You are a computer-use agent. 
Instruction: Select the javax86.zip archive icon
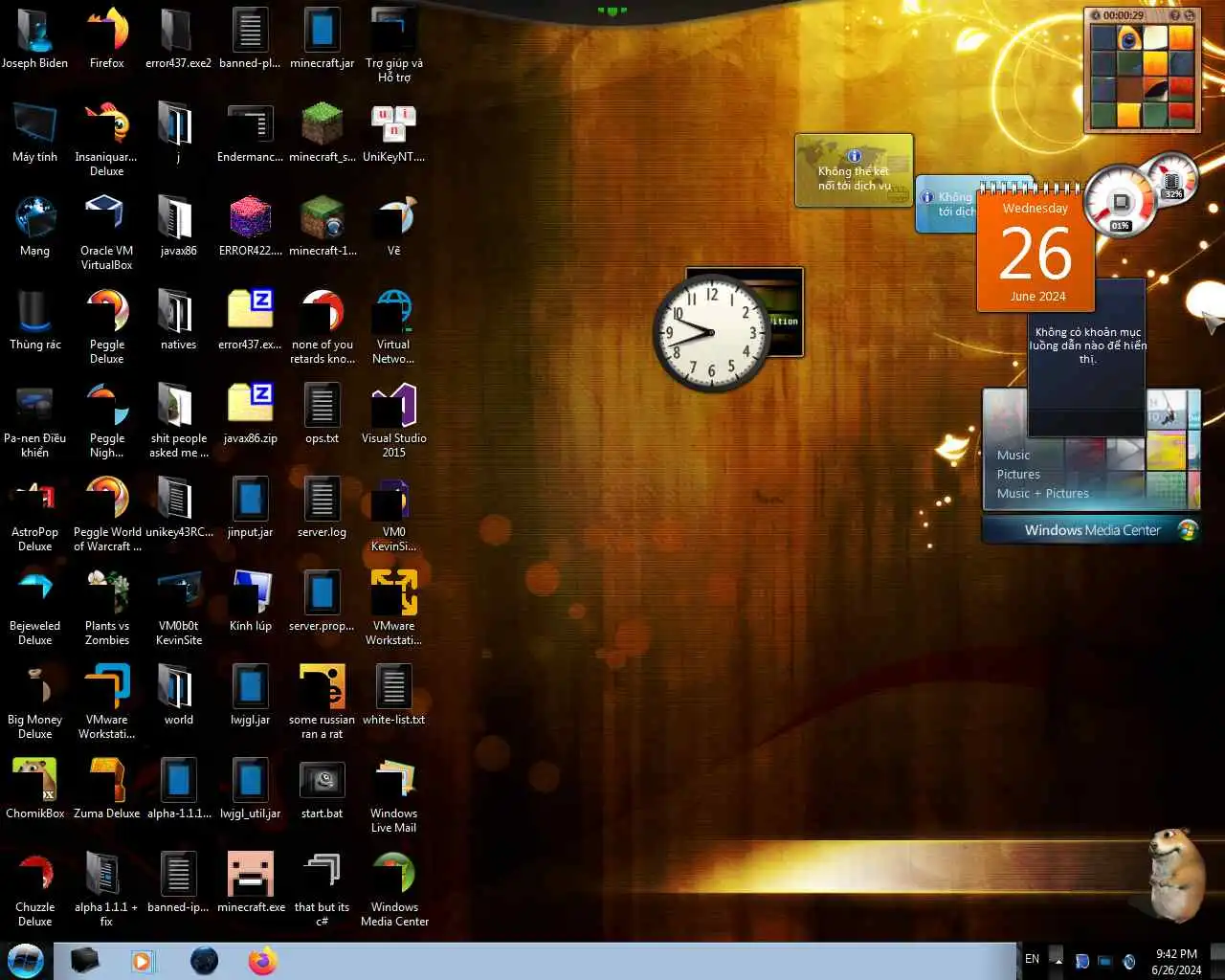point(251,413)
